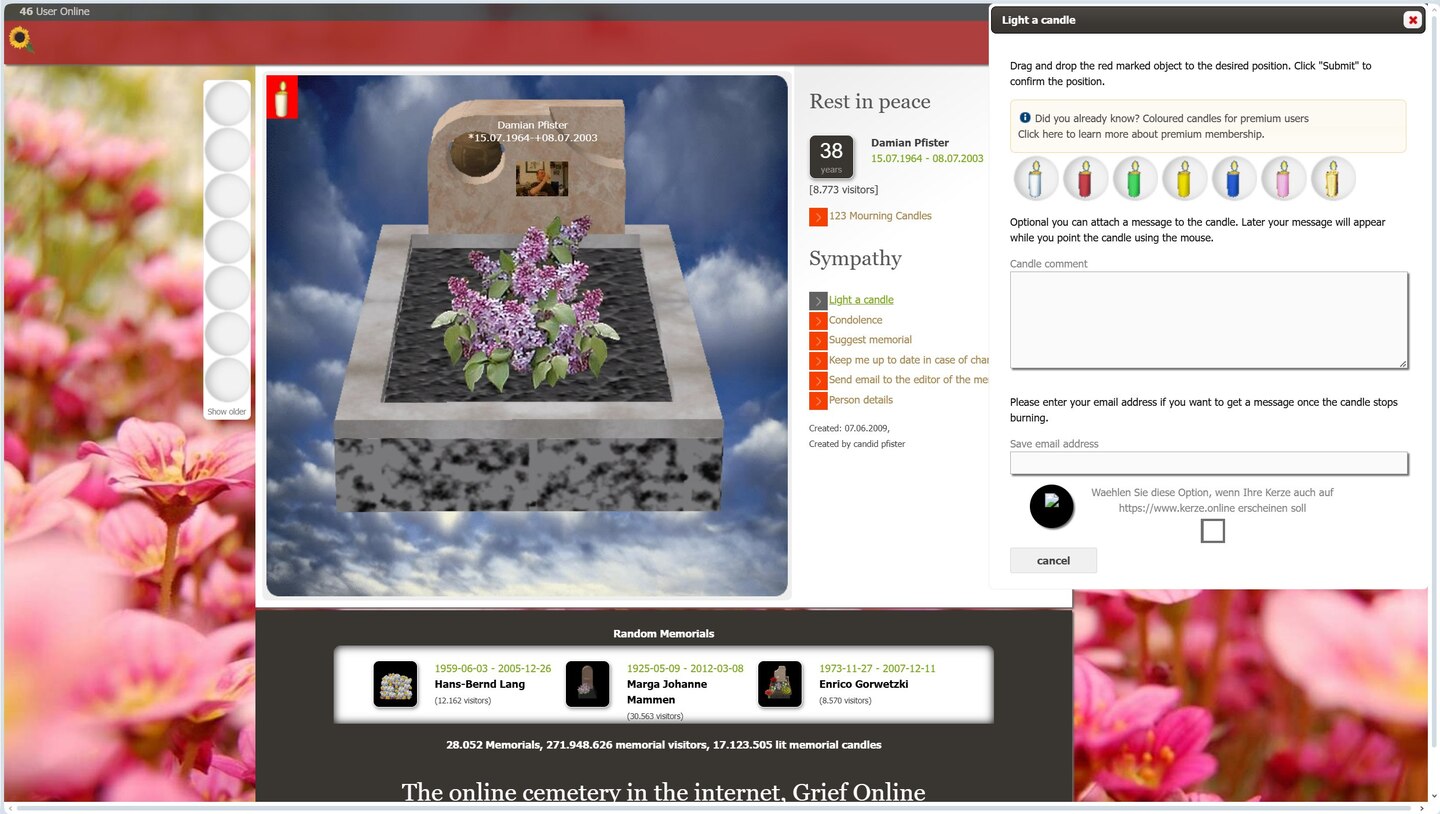Open the Condolence link
The image size is (1440, 814).
tap(855, 320)
